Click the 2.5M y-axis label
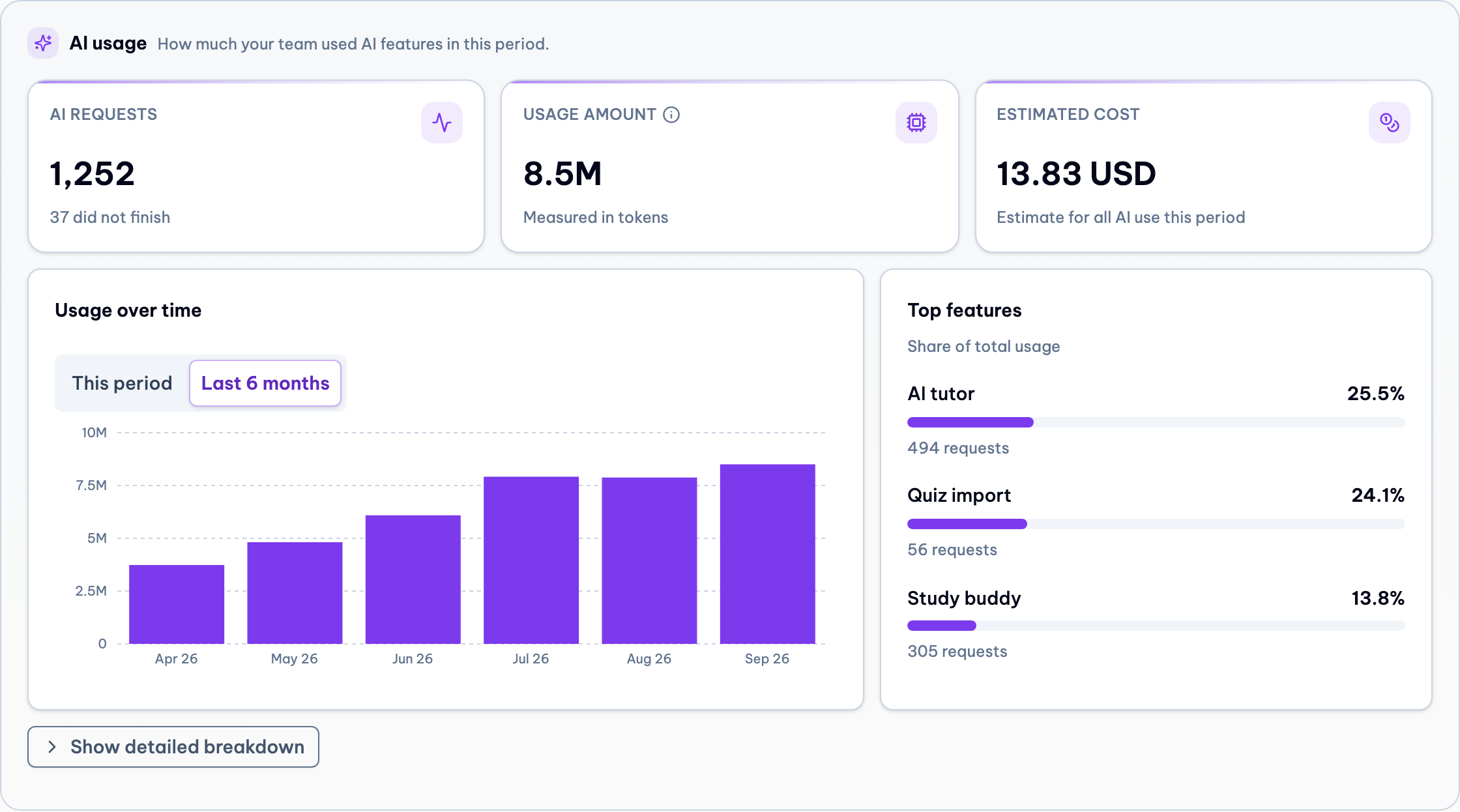The image size is (1460, 812). coord(91,591)
